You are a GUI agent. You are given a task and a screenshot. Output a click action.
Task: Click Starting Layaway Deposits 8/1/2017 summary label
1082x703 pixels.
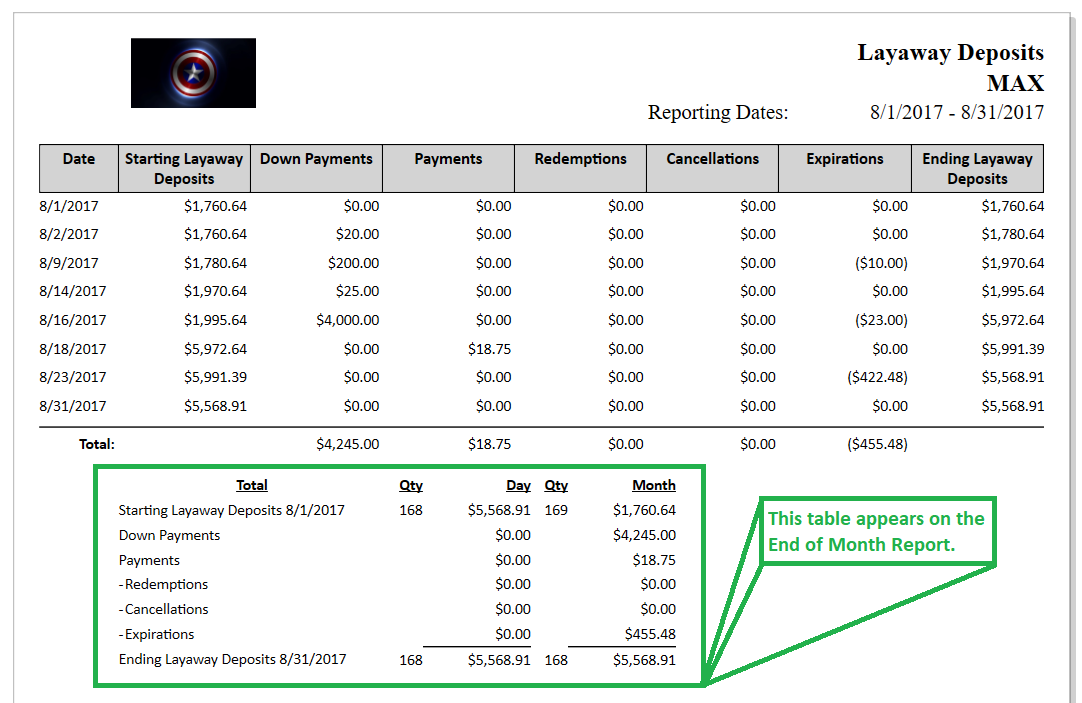[231, 511]
